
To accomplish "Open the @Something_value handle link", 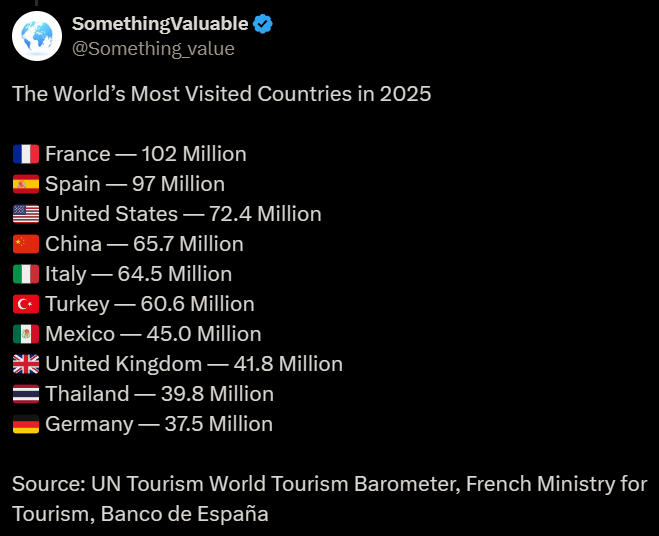I will pos(153,48).
